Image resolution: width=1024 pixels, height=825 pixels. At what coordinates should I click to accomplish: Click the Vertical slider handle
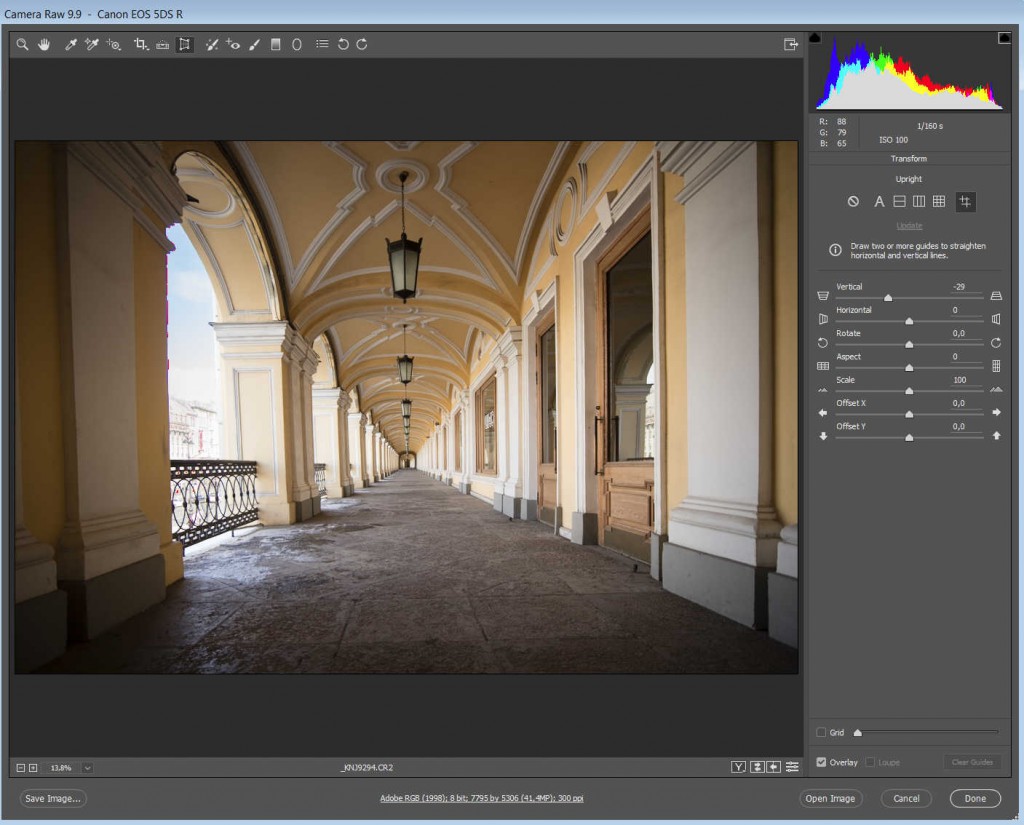[x=888, y=298]
